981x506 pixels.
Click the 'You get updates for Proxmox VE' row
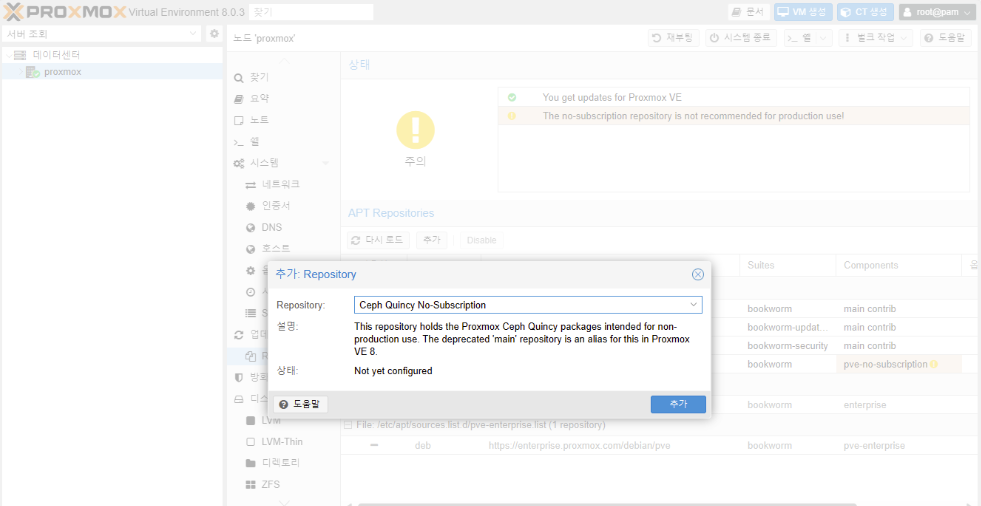(733, 98)
